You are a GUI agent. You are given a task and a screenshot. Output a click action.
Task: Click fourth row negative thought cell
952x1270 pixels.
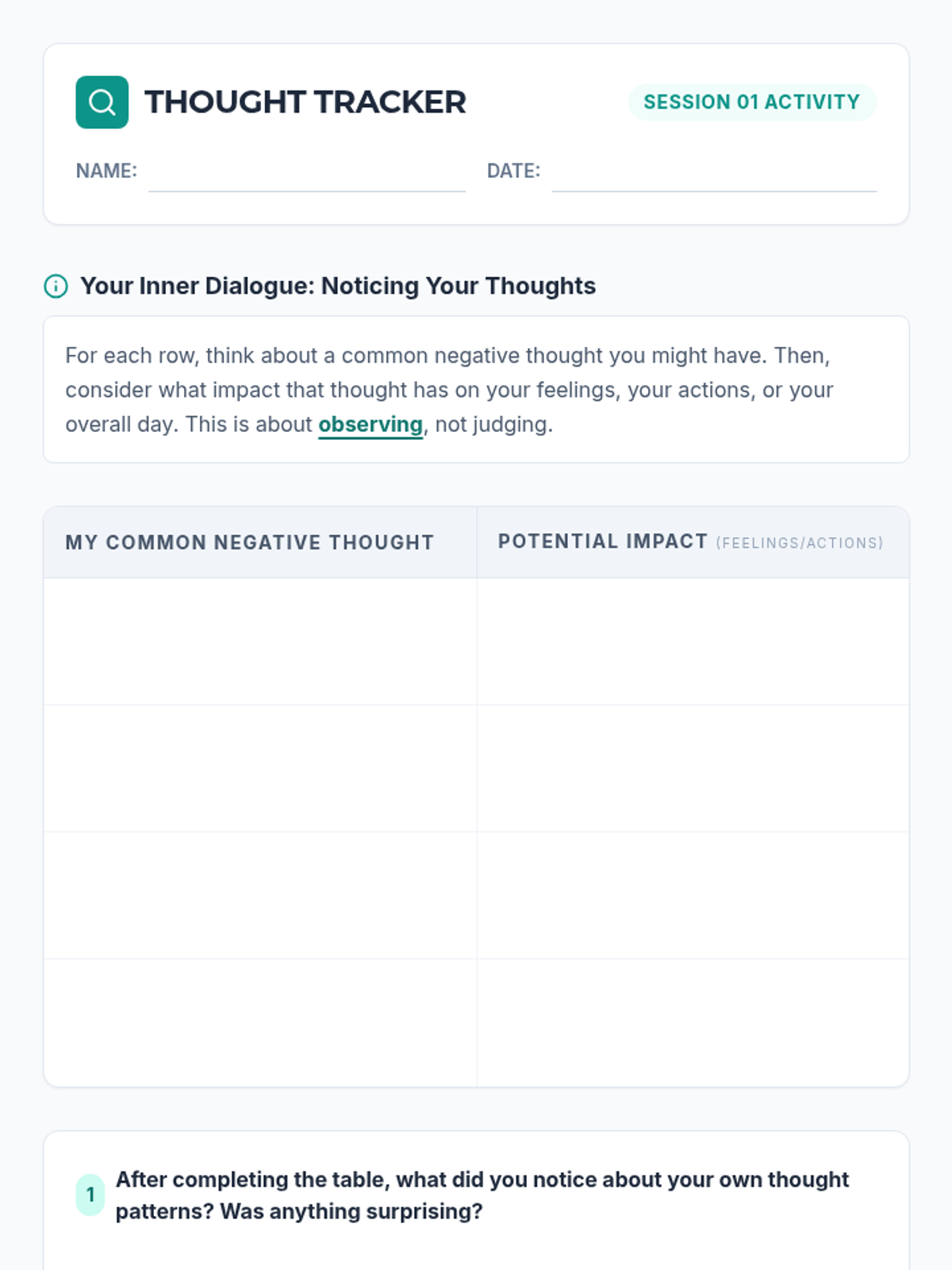click(x=260, y=1022)
